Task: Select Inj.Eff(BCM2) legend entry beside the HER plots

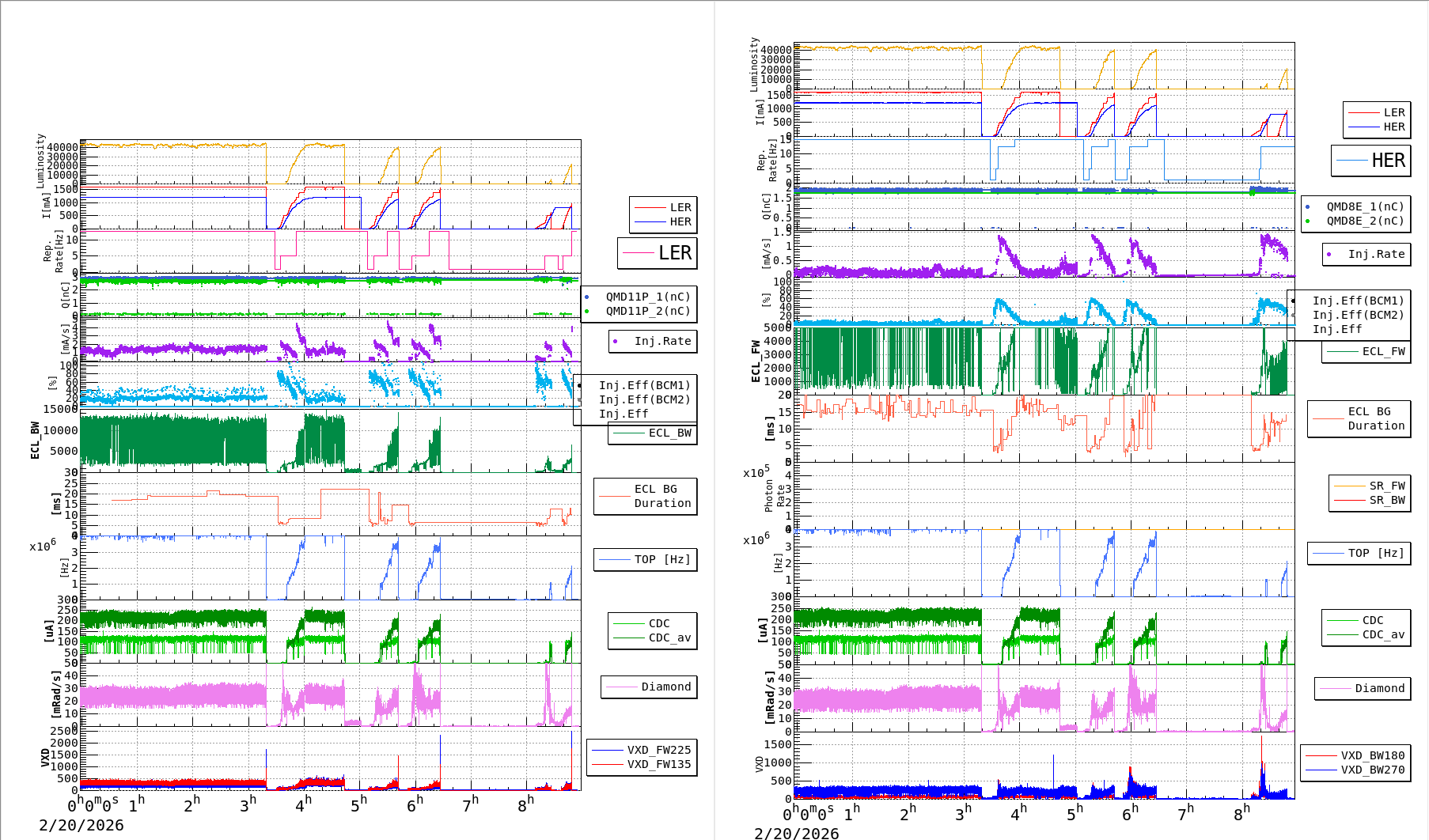Action: pyautogui.click(x=1358, y=315)
